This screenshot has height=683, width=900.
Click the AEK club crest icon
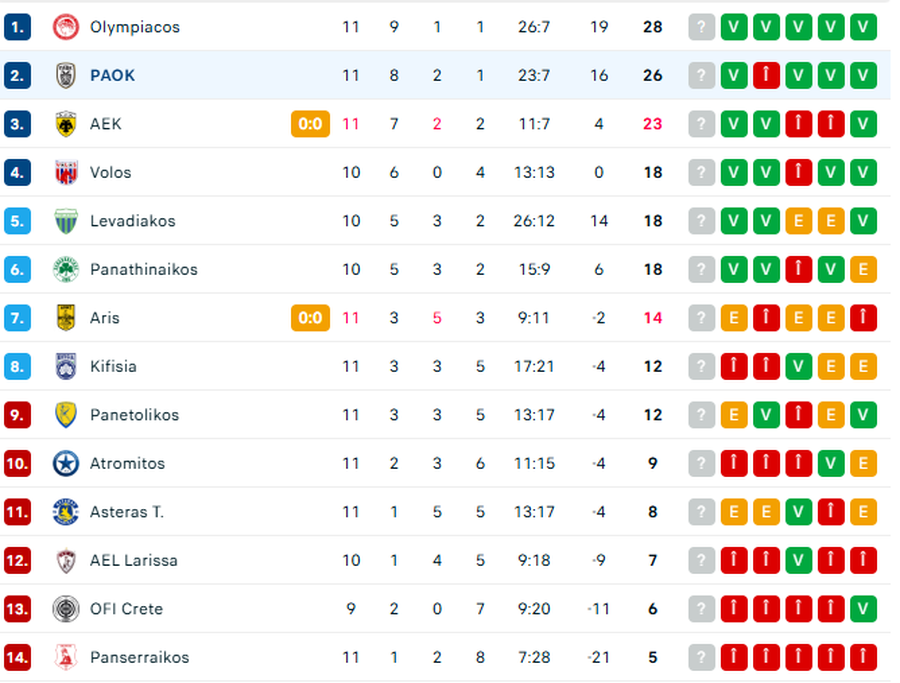pyautogui.click(x=65, y=124)
